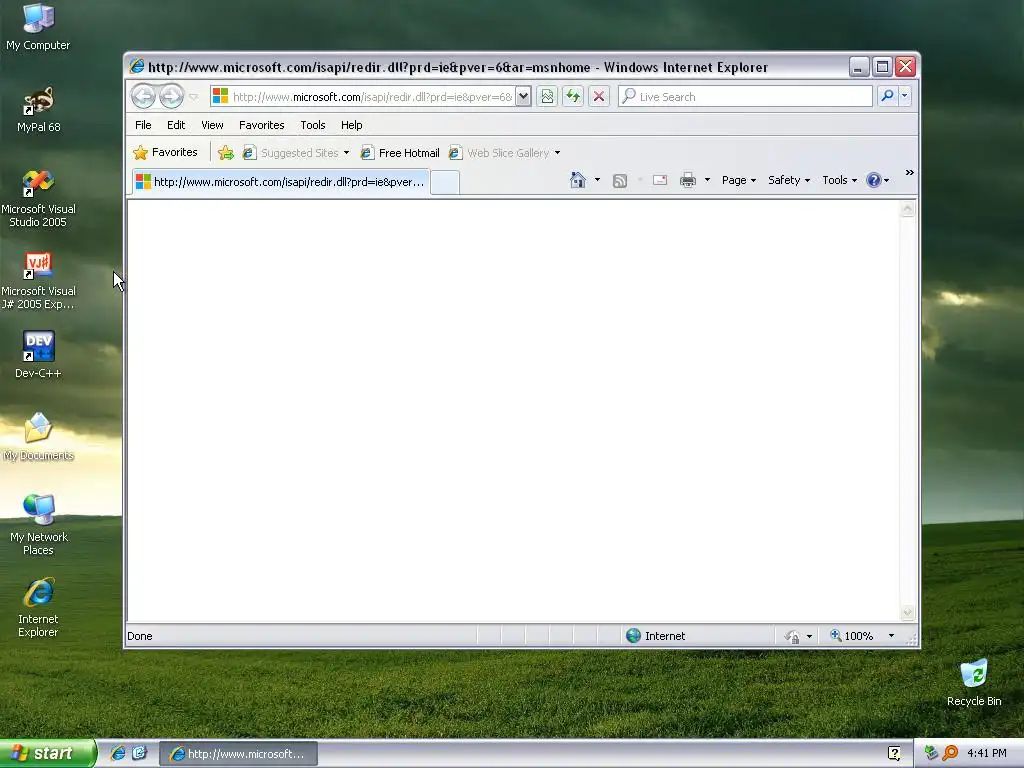Click the Back navigation arrow button
Screen dimensions: 1024x768
tap(143, 97)
